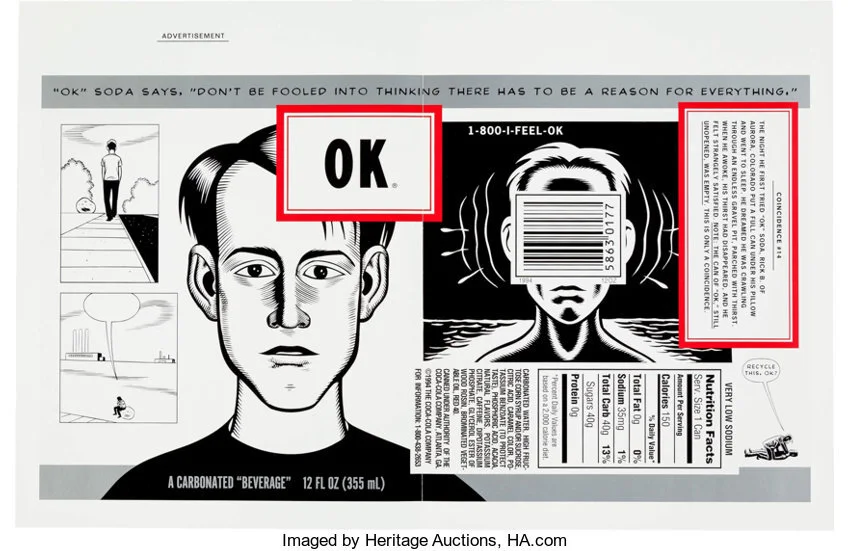Click the "Nutrition Facts" heading
Viewport: 850px width, 551px height.
click(x=710, y=419)
